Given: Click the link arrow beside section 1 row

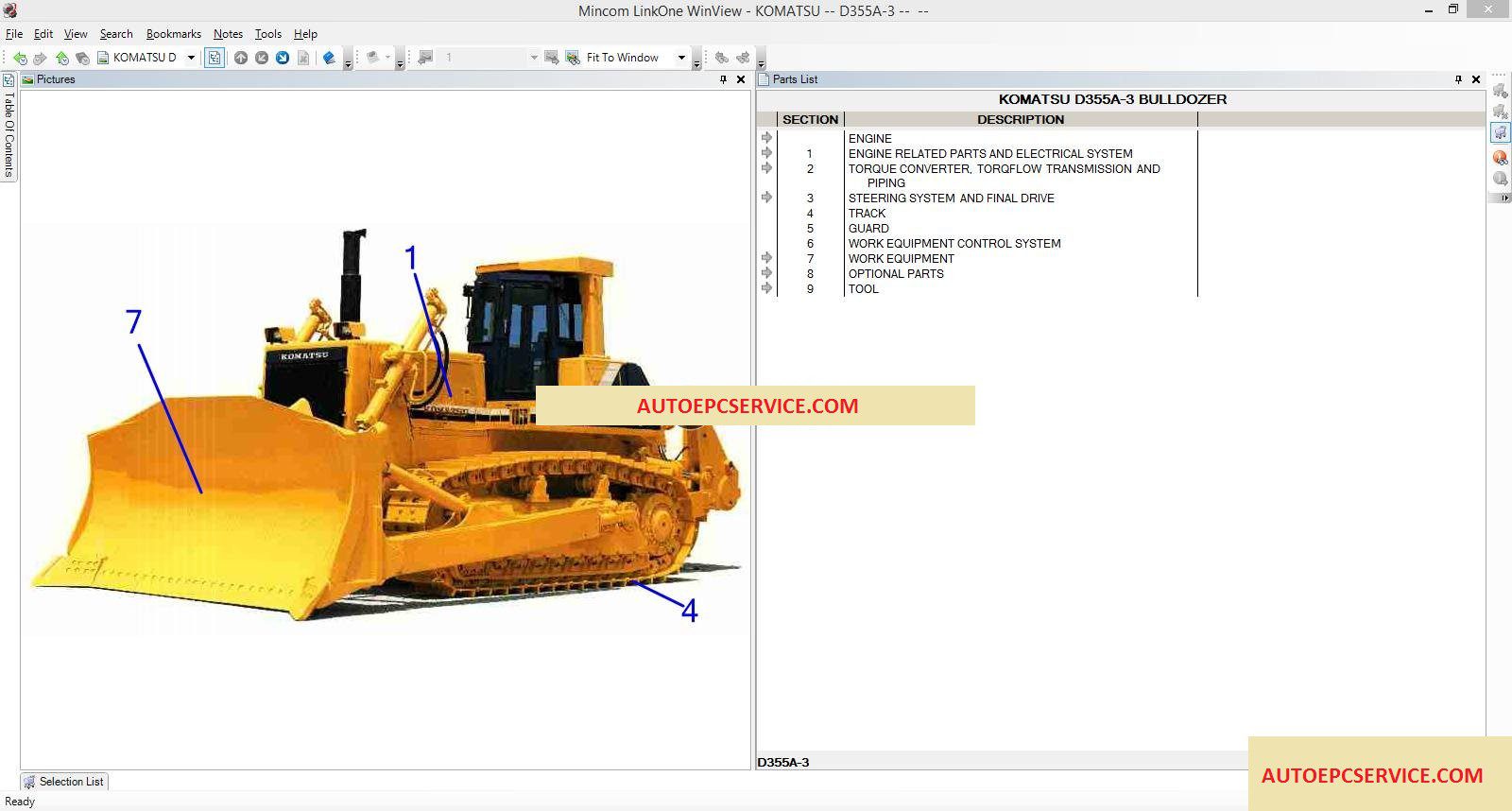Looking at the screenshot, I should [766, 153].
